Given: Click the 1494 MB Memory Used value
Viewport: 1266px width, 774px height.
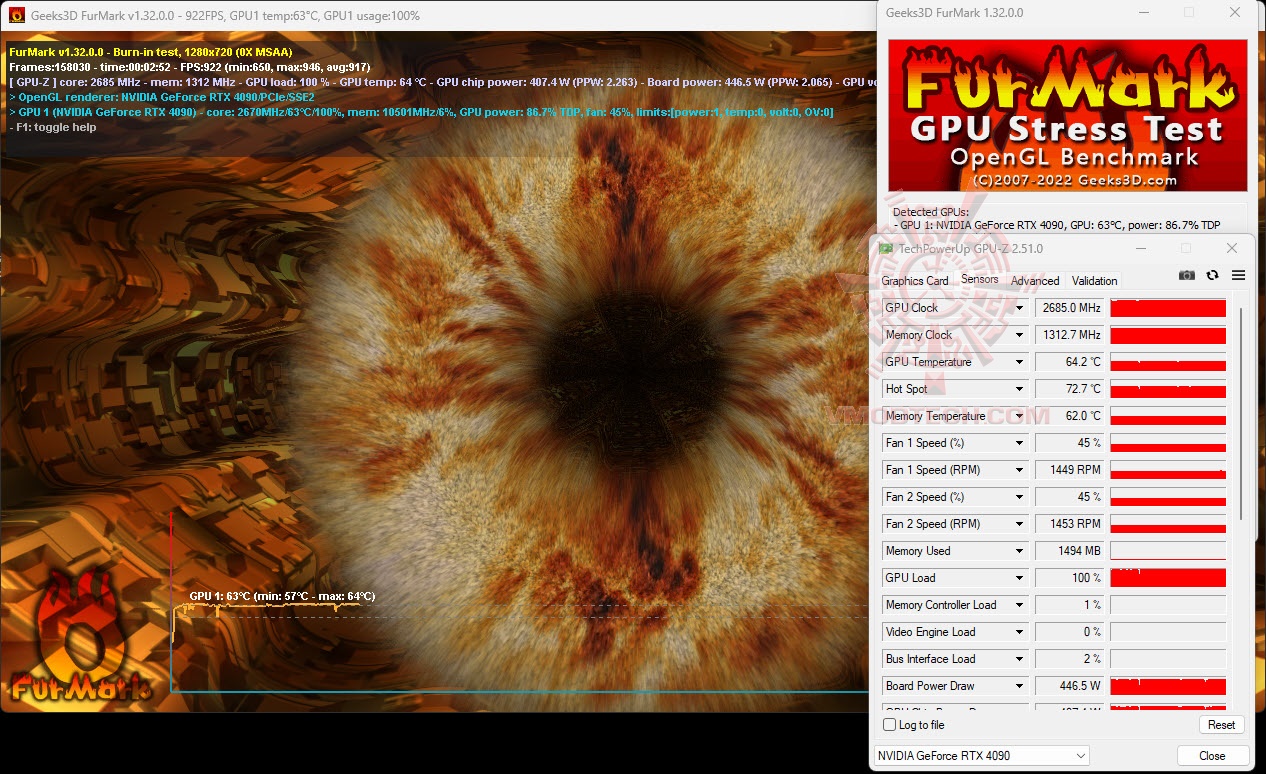Looking at the screenshot, I should [1070, 551].
